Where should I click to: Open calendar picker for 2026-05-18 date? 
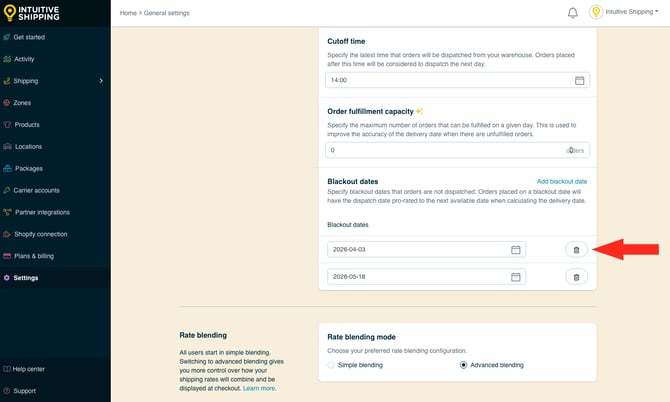tap(516, 277)
